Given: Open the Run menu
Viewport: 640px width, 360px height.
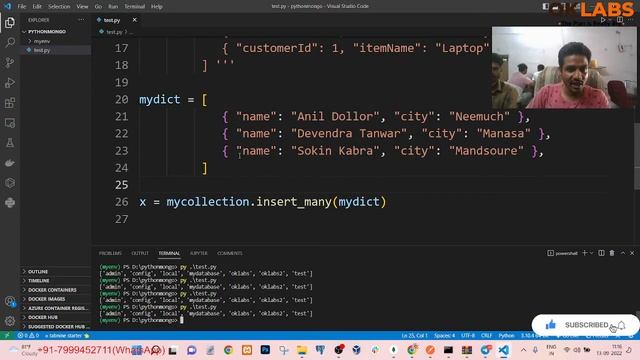Looking at the screenshot, I should [x=113, y=7].
